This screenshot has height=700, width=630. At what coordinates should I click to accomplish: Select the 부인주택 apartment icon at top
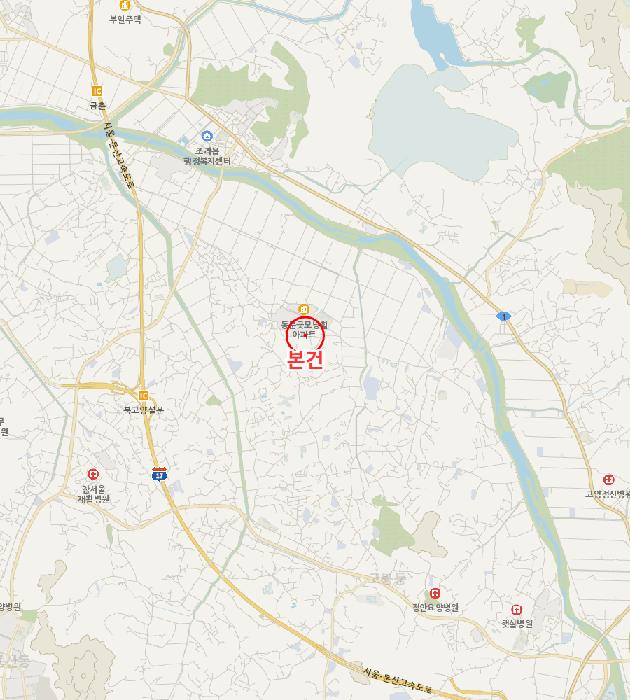tap(125, 6)
